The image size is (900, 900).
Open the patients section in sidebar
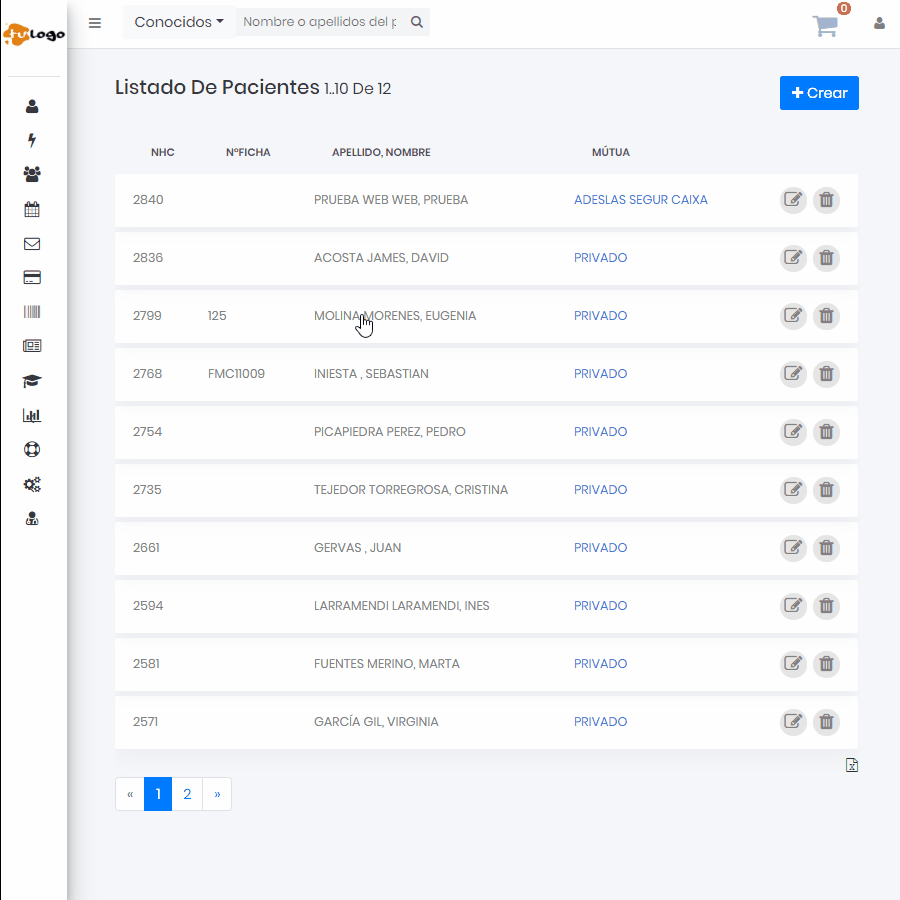coord(32,106)
